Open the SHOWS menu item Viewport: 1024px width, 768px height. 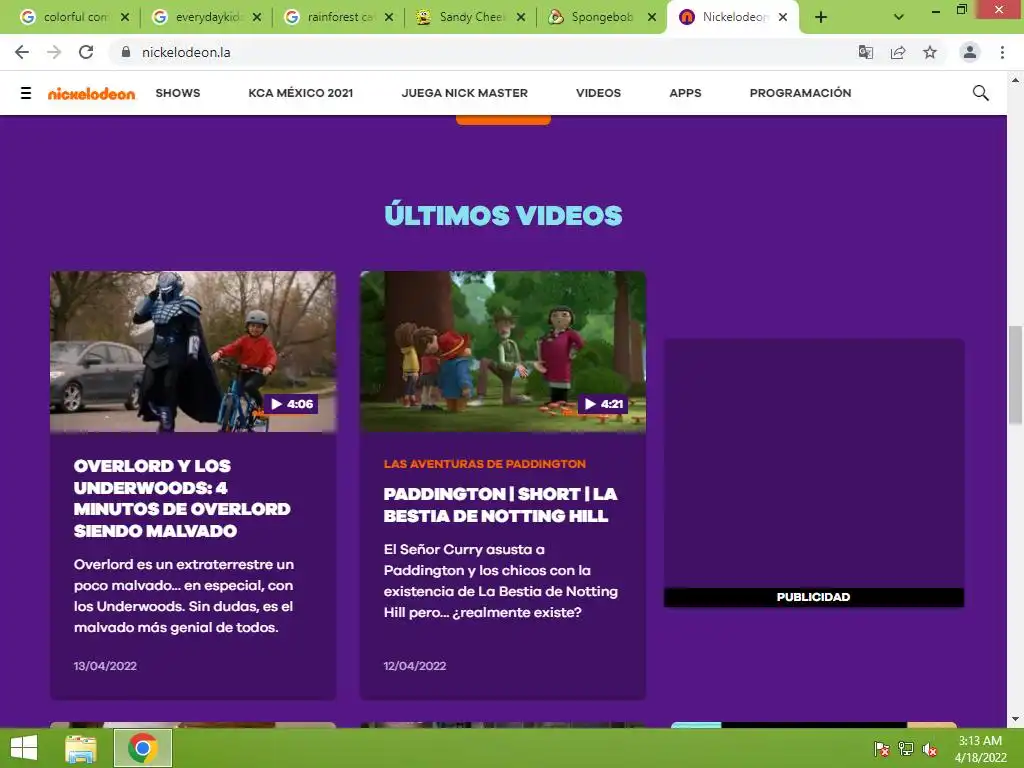pos(178,93)
